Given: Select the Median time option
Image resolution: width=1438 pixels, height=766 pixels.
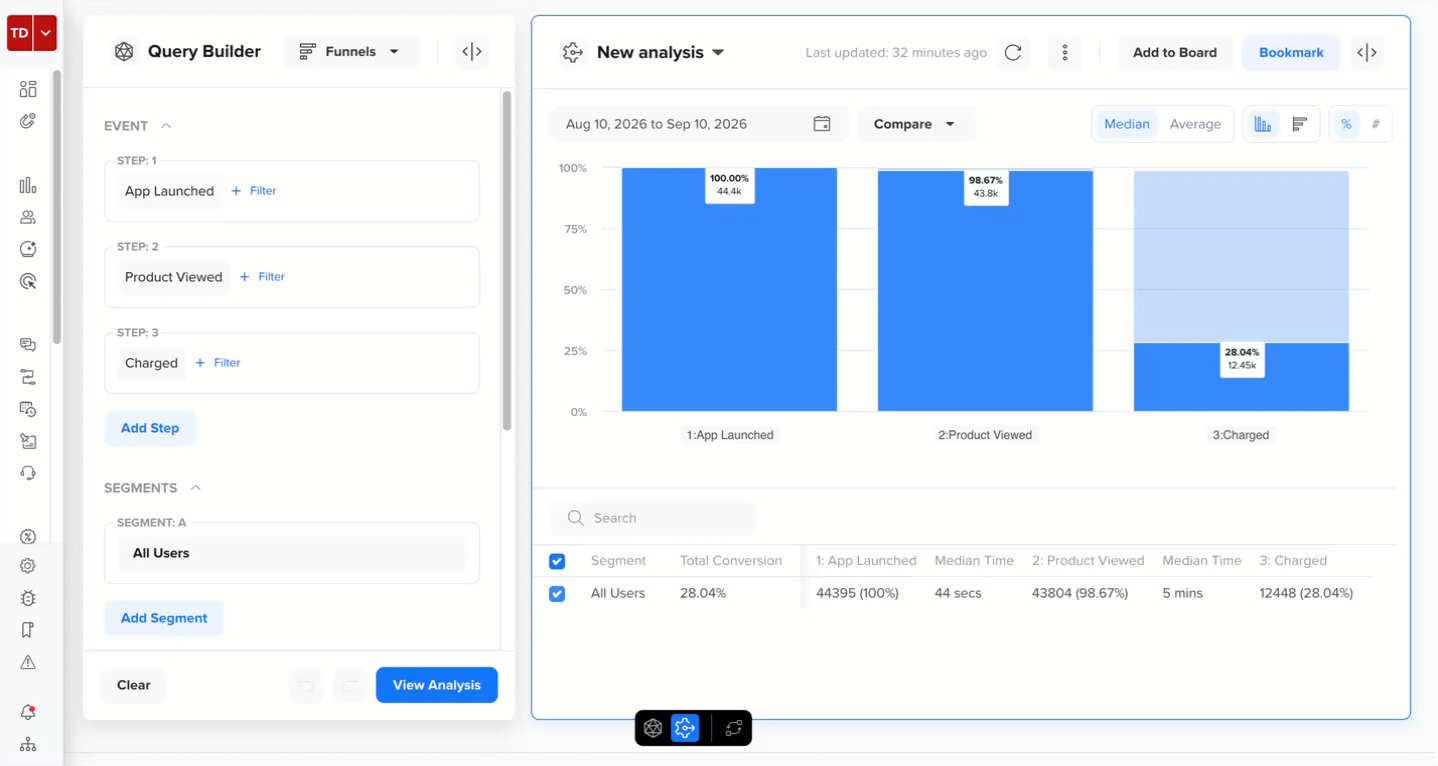Looking at the screenshot, I should (1126, 124).
